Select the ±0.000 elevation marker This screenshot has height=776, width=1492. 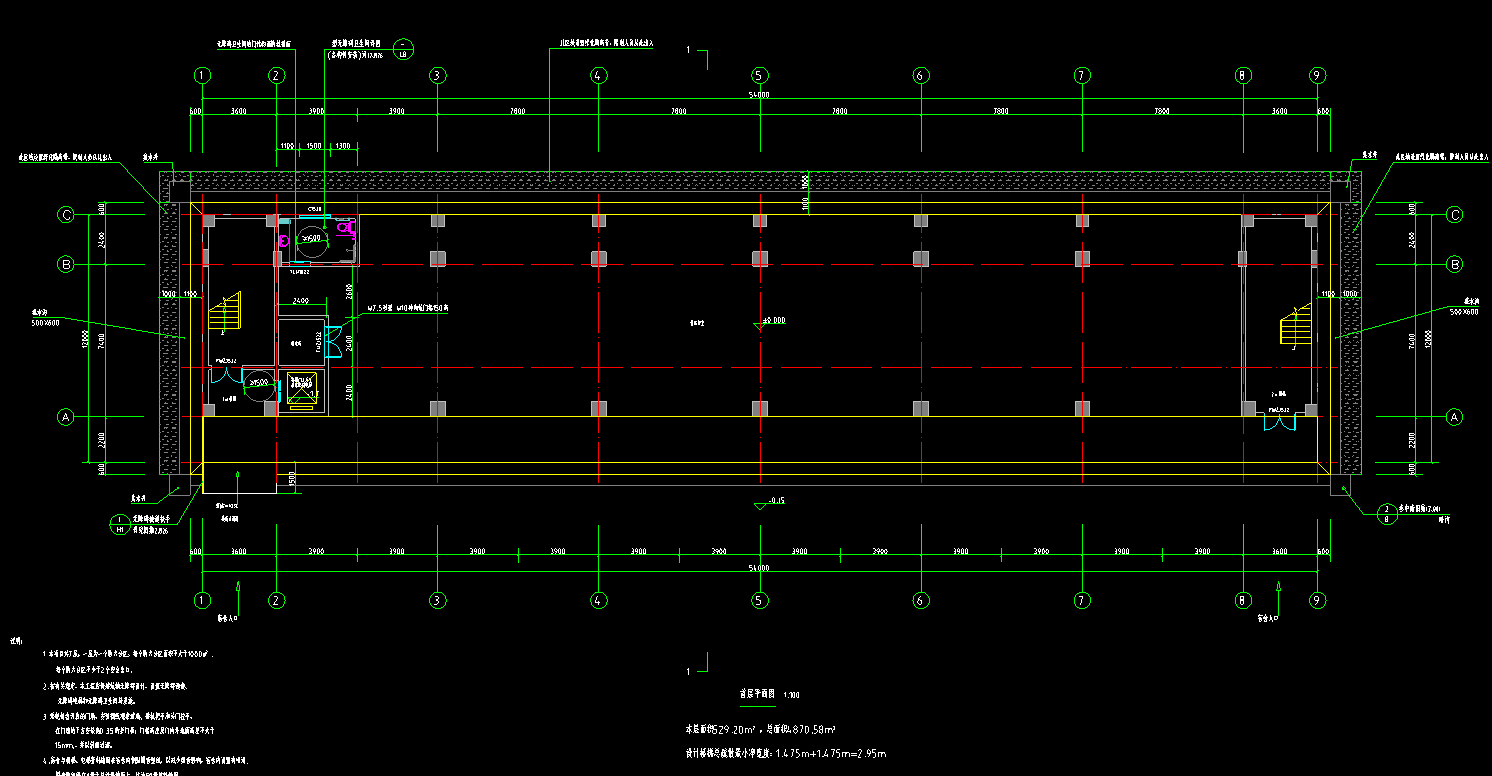[772, 321]
